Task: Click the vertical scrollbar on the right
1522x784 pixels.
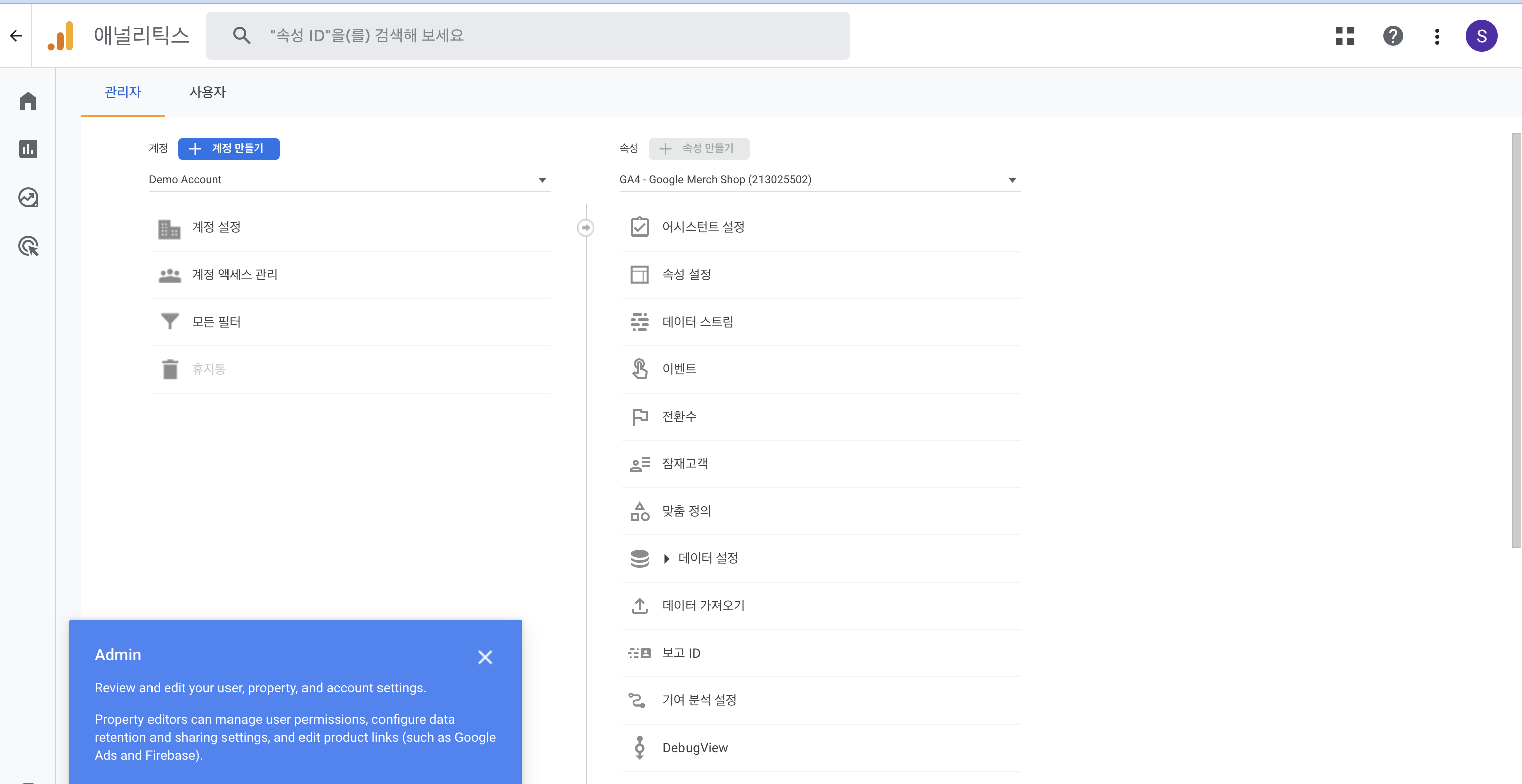Action: (x=1515, y=340)
